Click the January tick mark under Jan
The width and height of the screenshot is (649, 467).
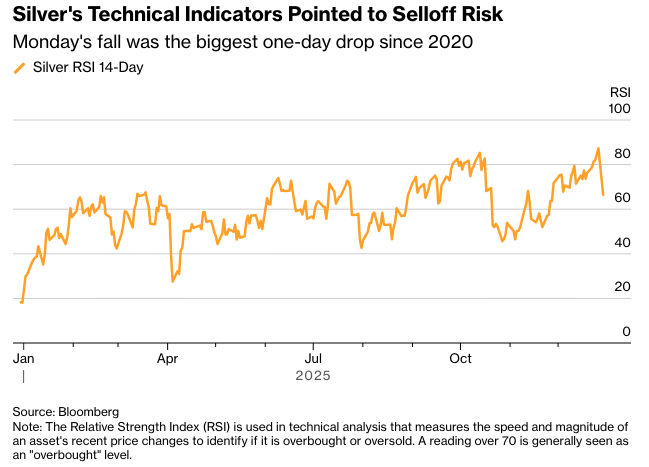click(22, 376)
